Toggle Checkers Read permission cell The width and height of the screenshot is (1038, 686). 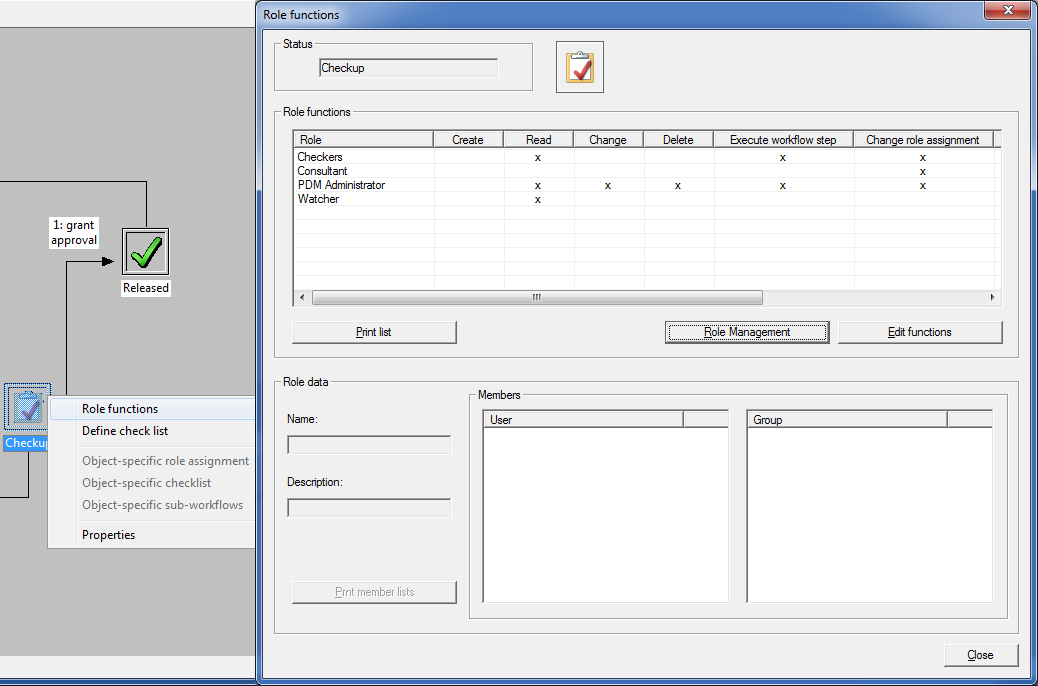click(538, 157)
